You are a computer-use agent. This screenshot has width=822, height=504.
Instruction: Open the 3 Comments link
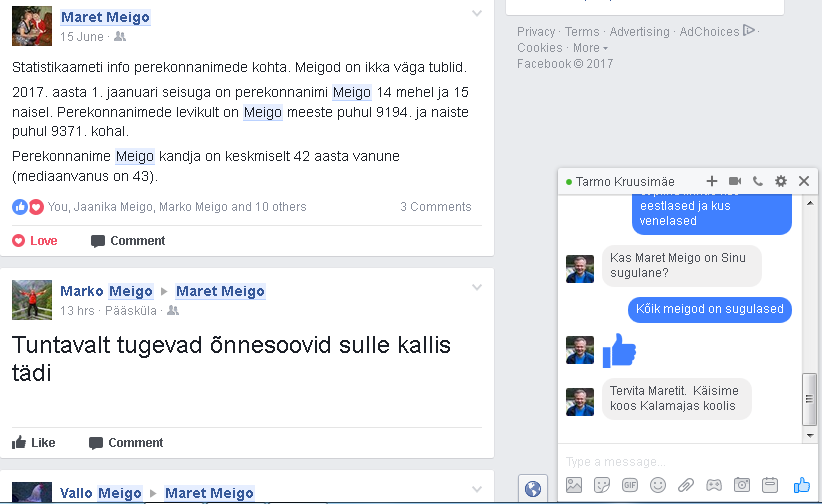pyautogui.click(x=436, y=207)
